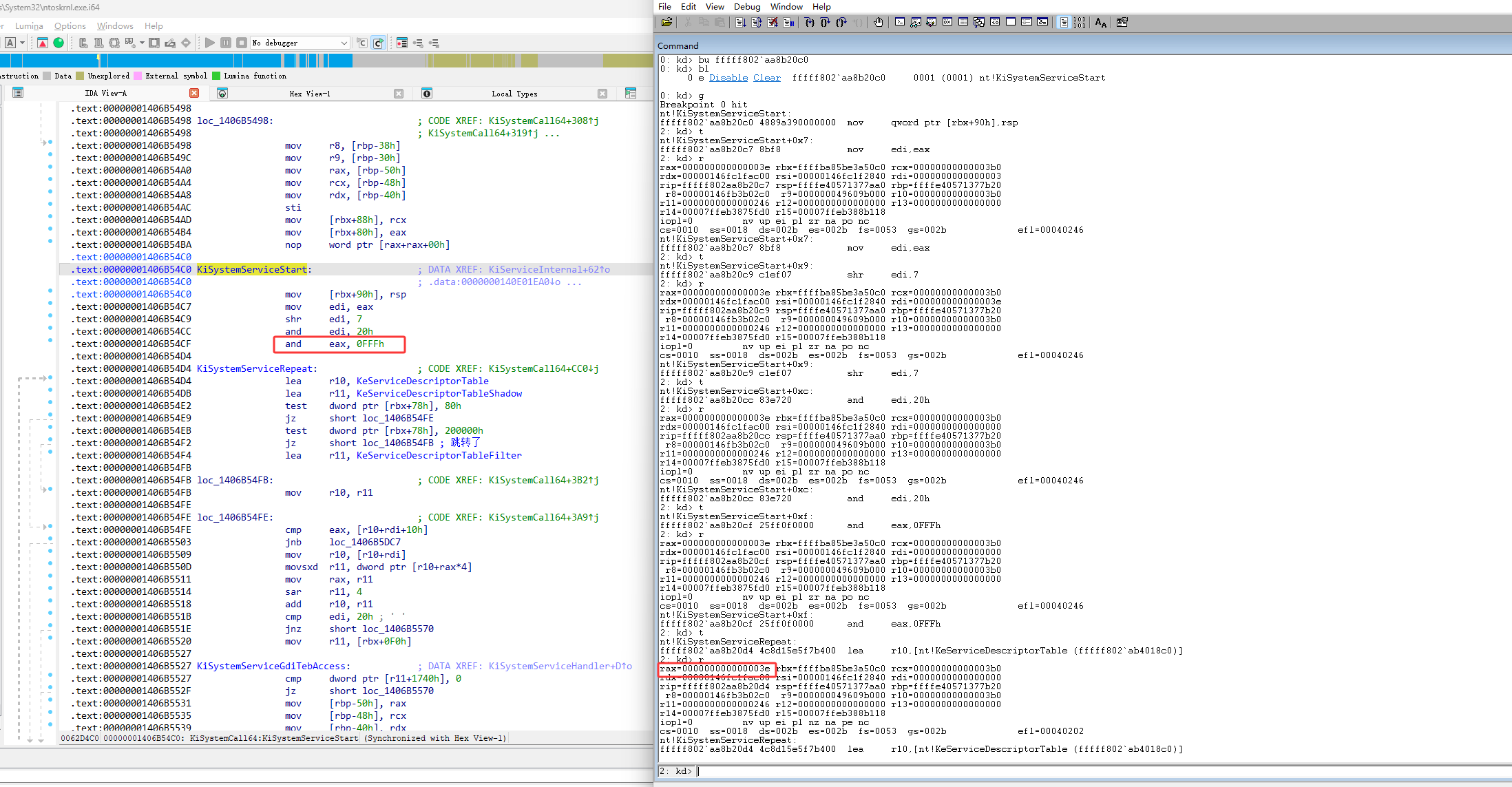The width and height of the screenshot is (1512, 787).
Task: Click the WinDbg Open Source File icon
Action: 666,23
